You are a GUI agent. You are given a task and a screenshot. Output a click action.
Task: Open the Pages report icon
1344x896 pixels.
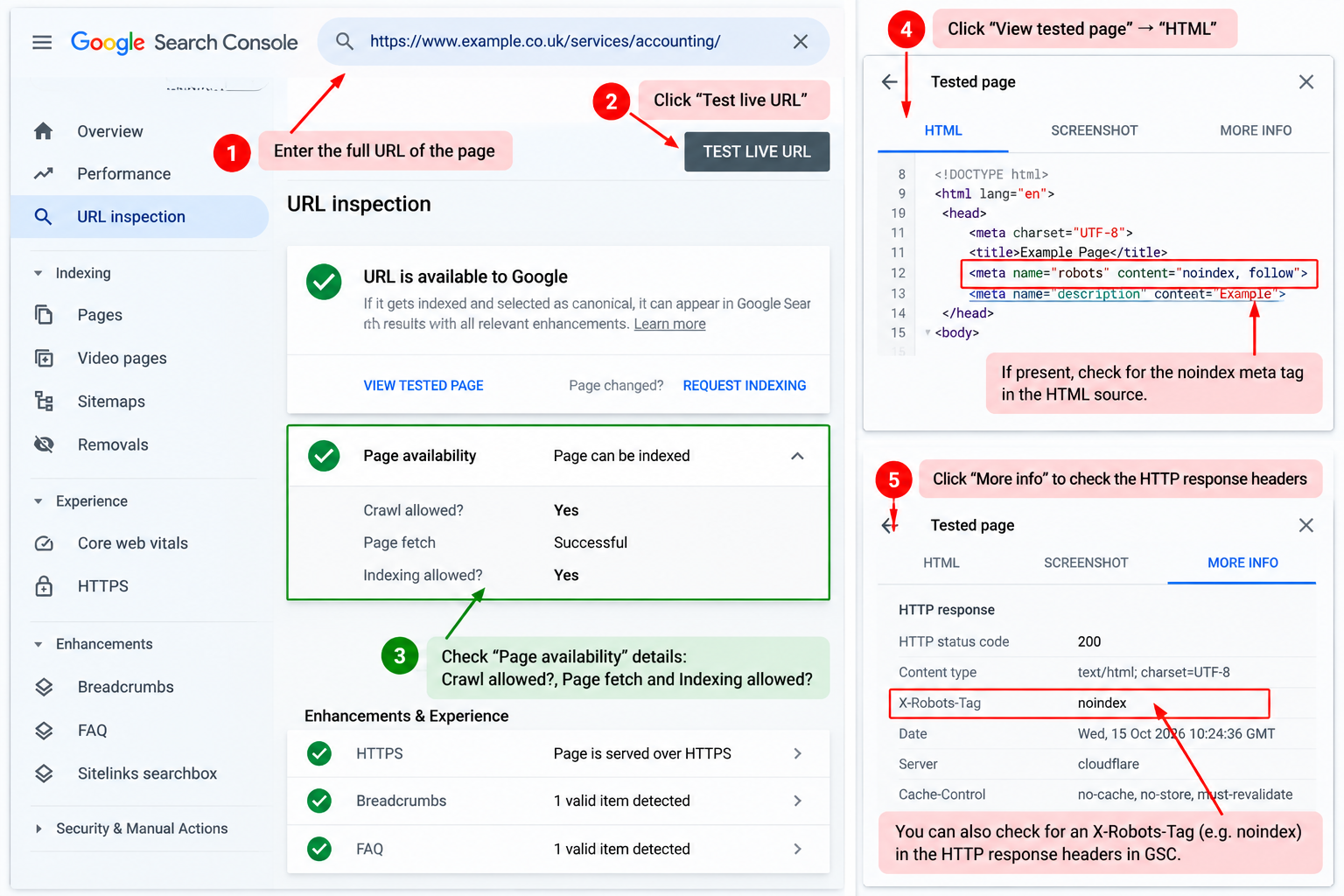coord(44,315)
